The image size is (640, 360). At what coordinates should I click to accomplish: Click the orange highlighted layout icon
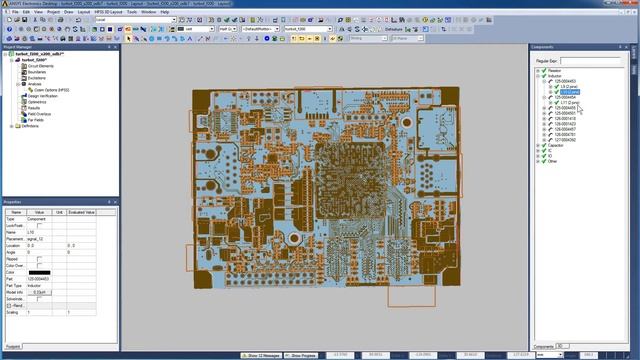(128, 29)
